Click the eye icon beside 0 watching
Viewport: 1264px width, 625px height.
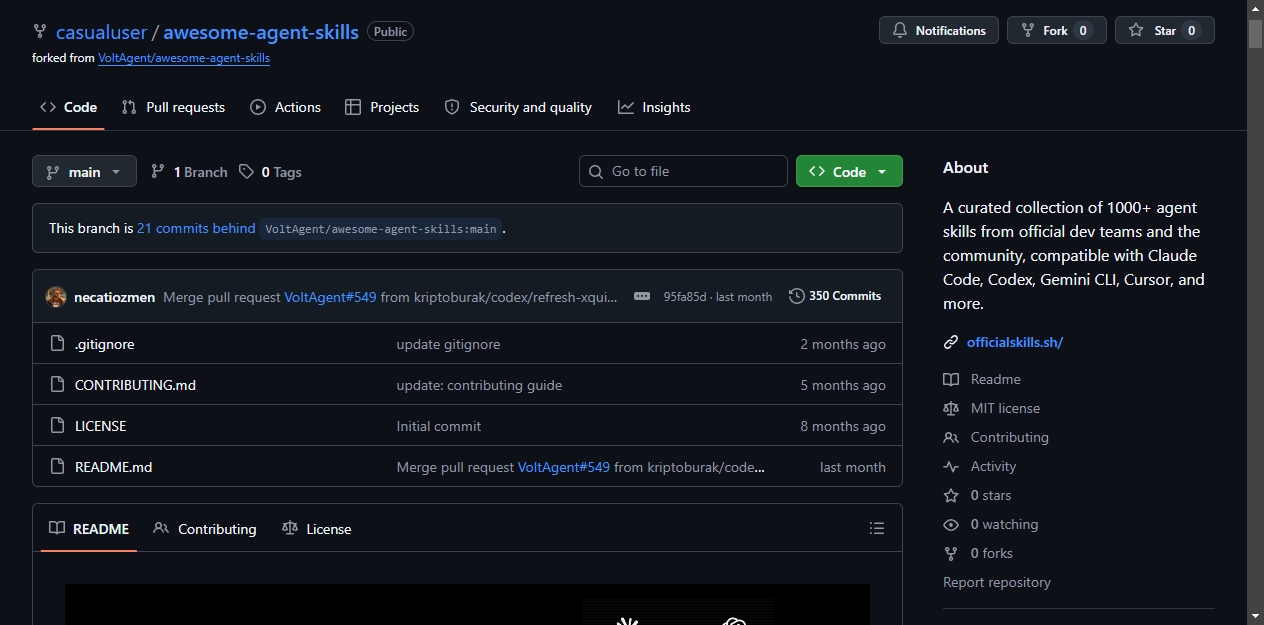tap(951, 524)
